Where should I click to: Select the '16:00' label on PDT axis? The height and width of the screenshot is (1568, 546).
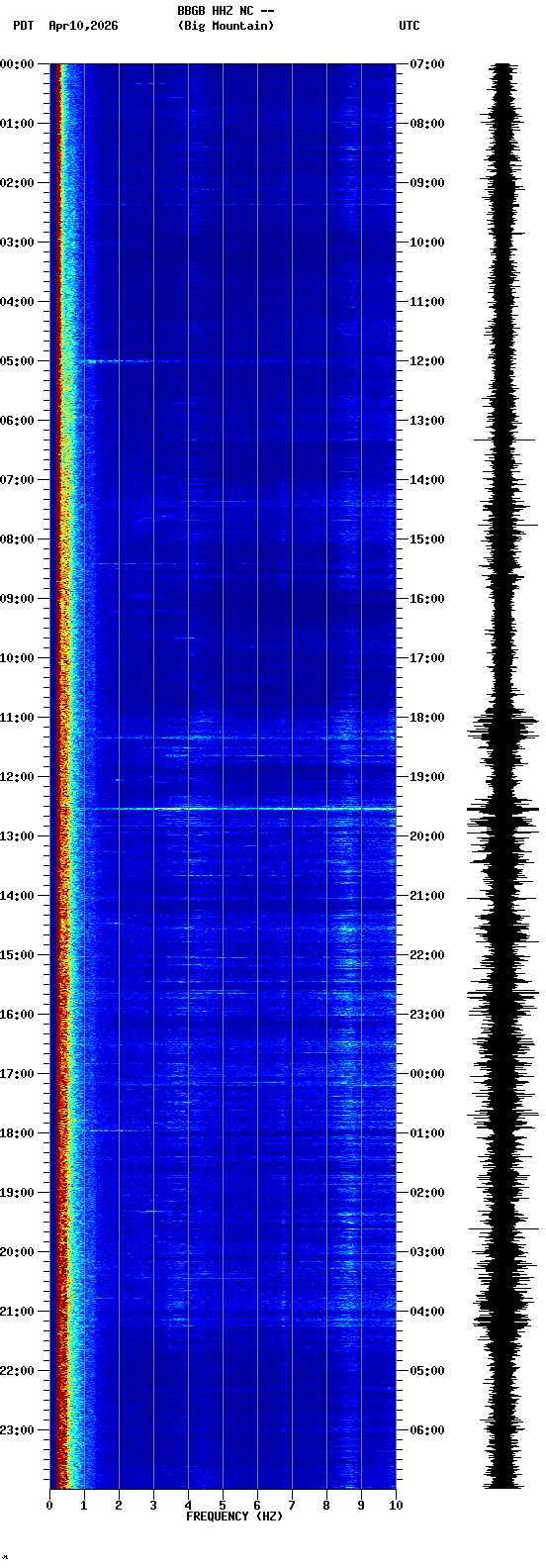click(x=18, y=1015)
